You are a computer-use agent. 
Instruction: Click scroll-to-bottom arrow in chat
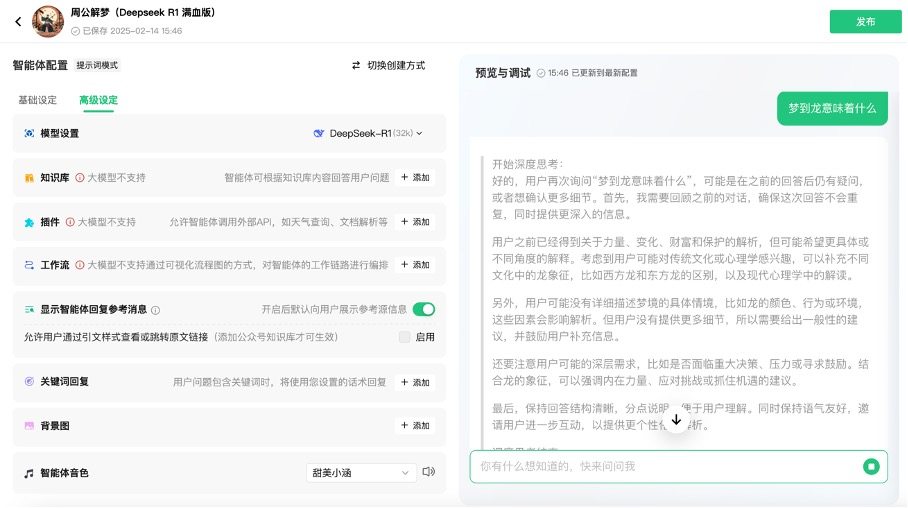(676, 420)
